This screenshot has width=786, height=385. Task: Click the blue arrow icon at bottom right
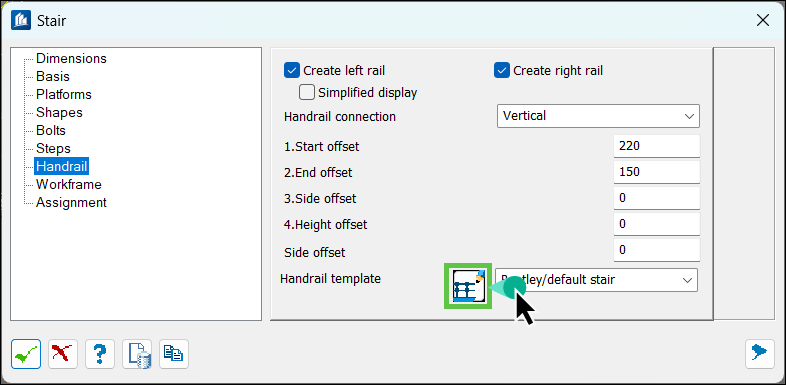[759, 354]
